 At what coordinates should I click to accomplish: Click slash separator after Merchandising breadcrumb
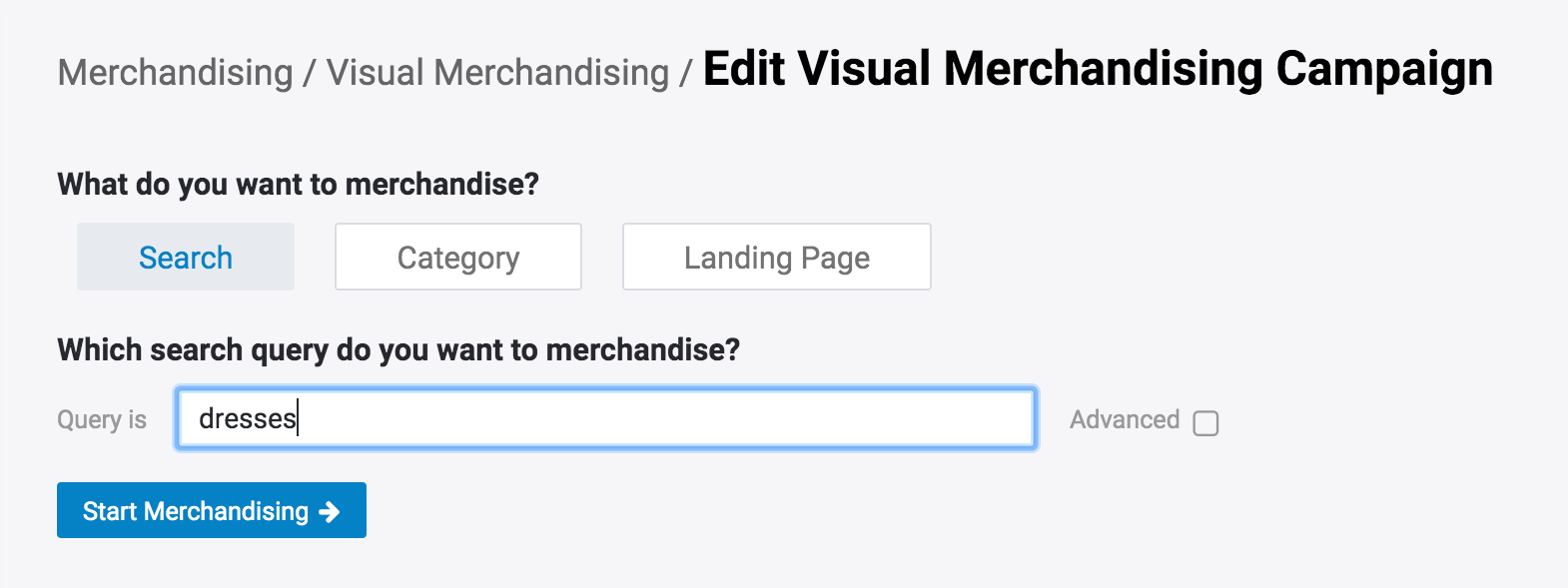(310, 73)
